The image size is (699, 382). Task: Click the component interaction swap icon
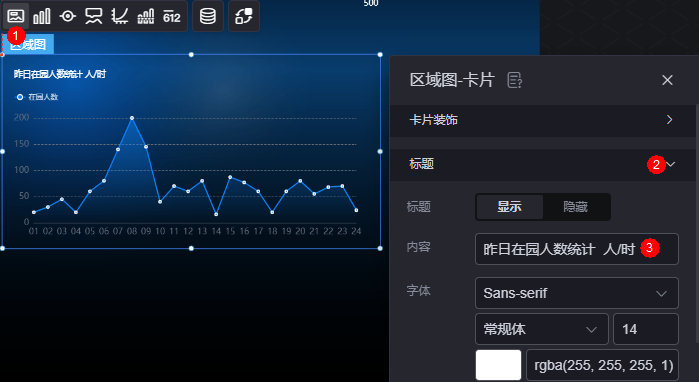tap(244, 16)
